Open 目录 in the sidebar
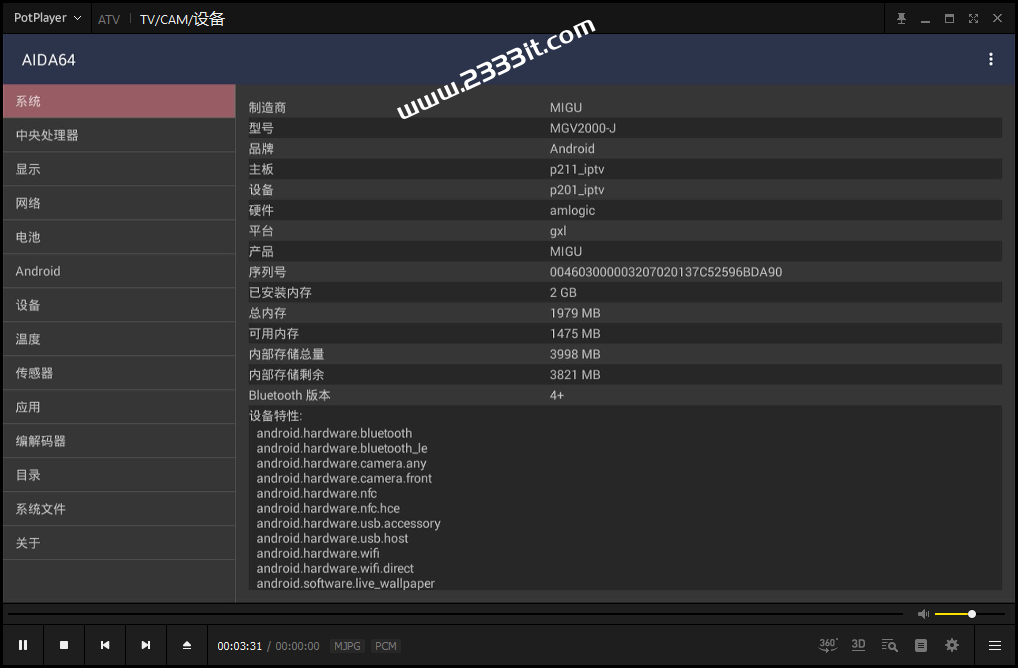Image resolution: width=1018 pixels, height=668 pixels. [119, 475]
